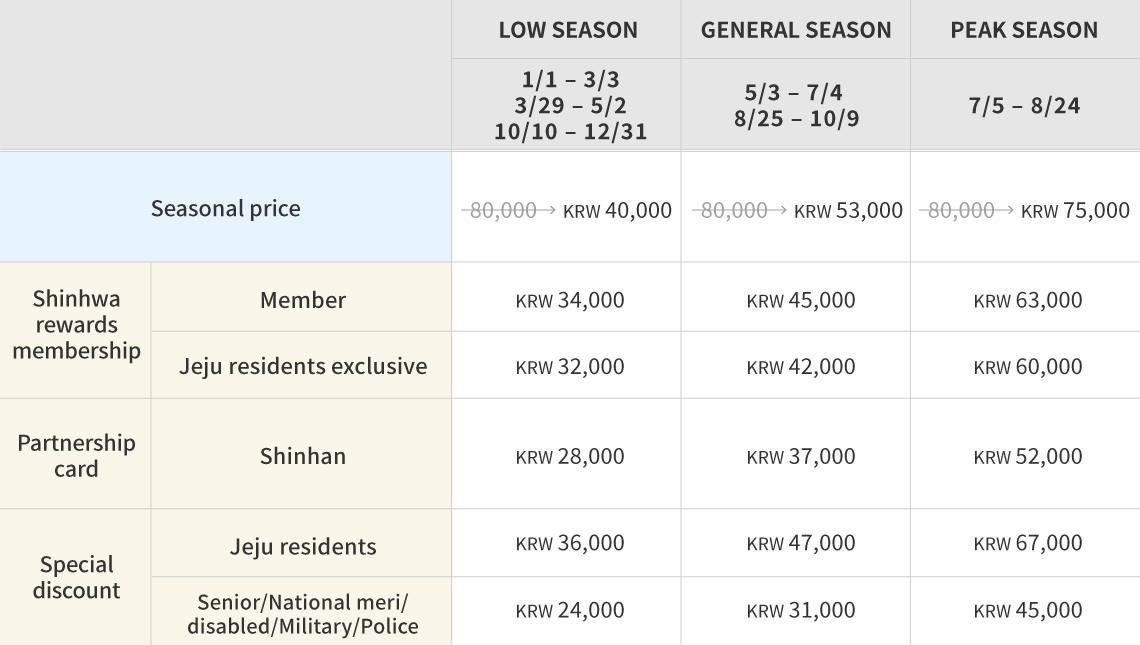
Task: Click the Shinhan card row label
Action: coord(302,456)
